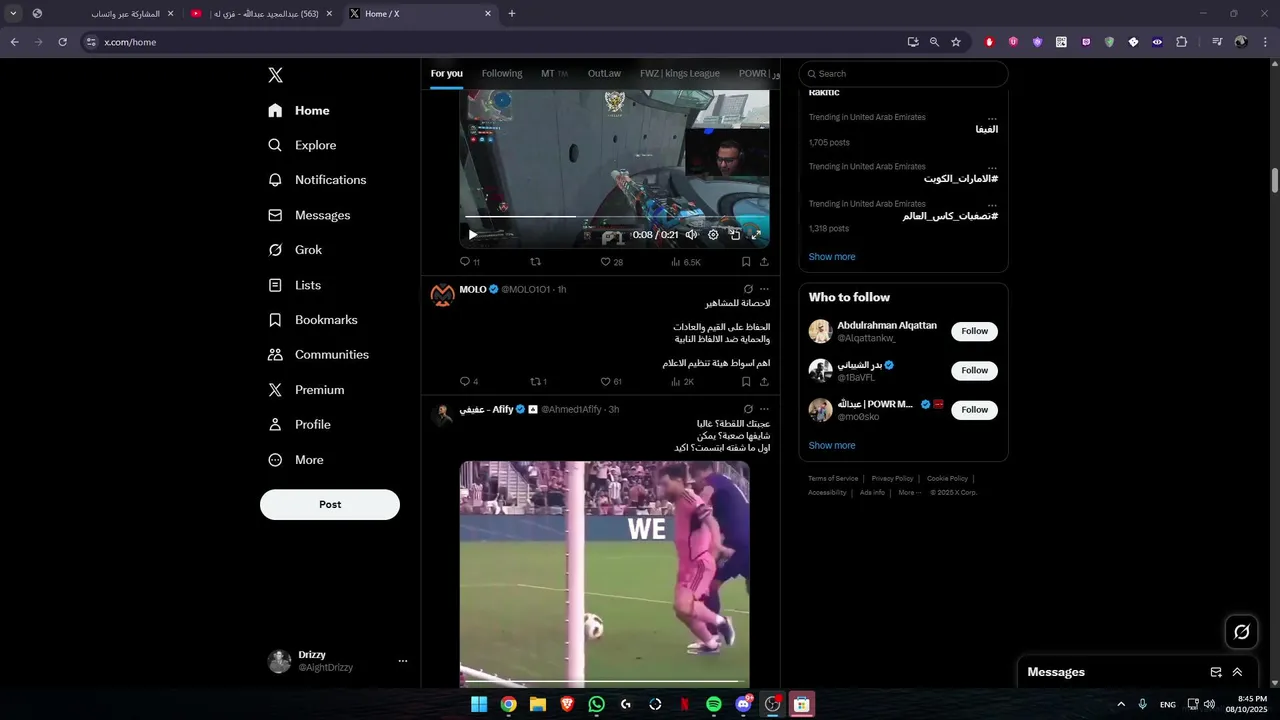Expand the Messages drawer
The image size is (1280, 720).
point(1237,672)
